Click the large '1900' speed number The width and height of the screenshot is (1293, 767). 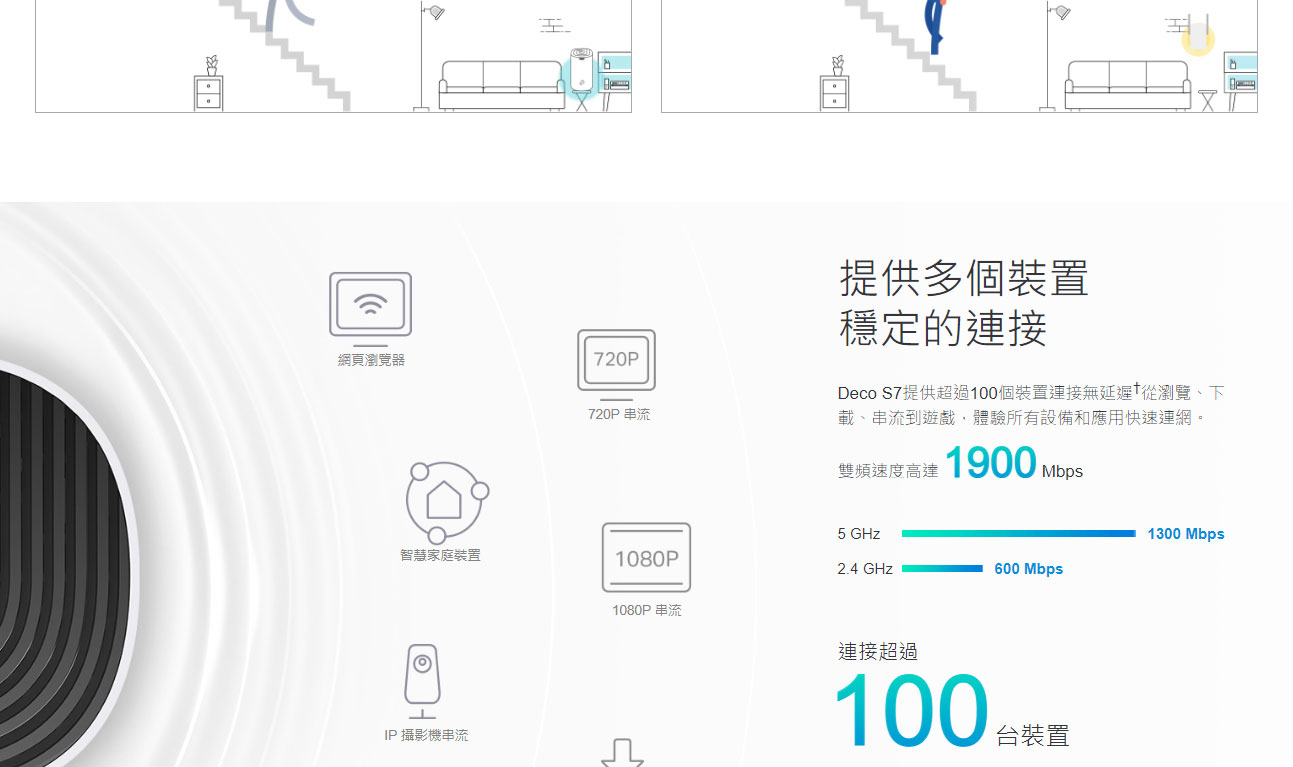click(990, 463)
